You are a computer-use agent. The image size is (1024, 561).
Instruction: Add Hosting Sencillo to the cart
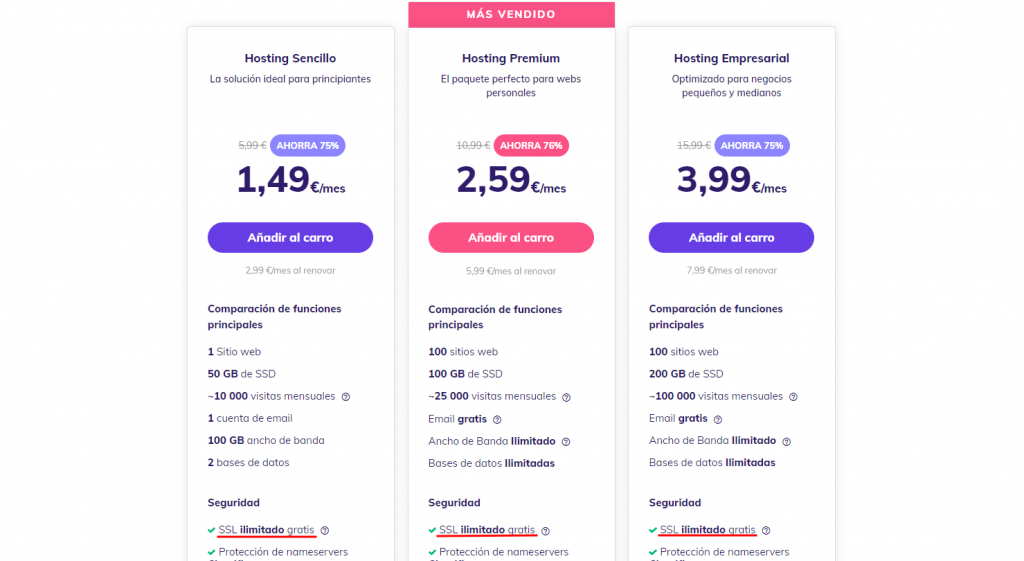click(290, 238)
